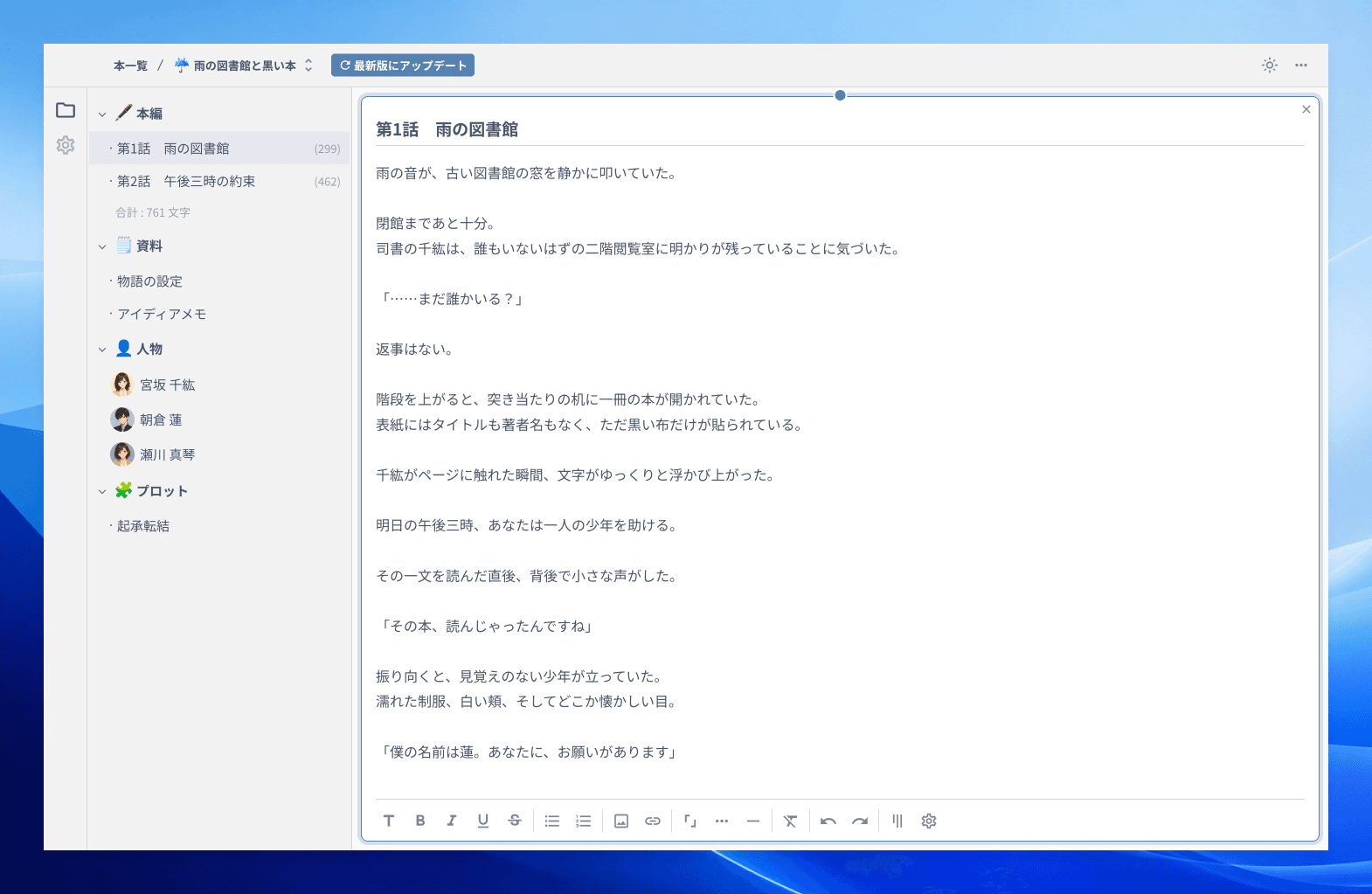Toggle underline formatting
Screen dimensions: 1372x894
(x=483, y=821)
